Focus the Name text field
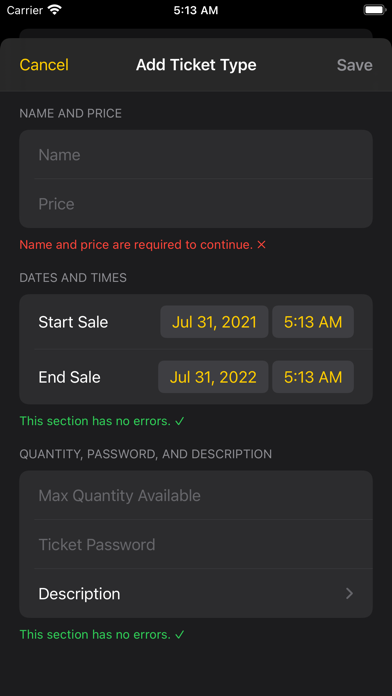Viewport: 392px width, 696px height. pyautogui.click(x=196, y=154)
